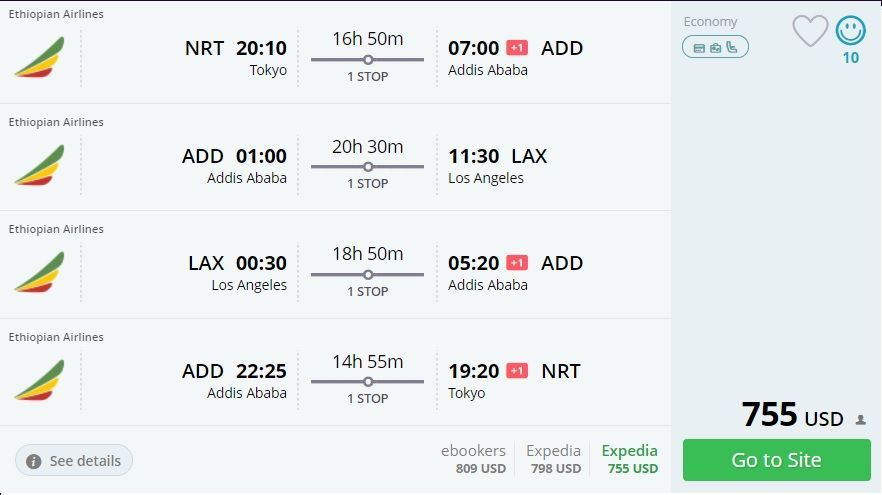Image resolution: width=882 pixels, height=495 pixels.
Task: Click the smiley rating score icon
Action: (851, 31)
